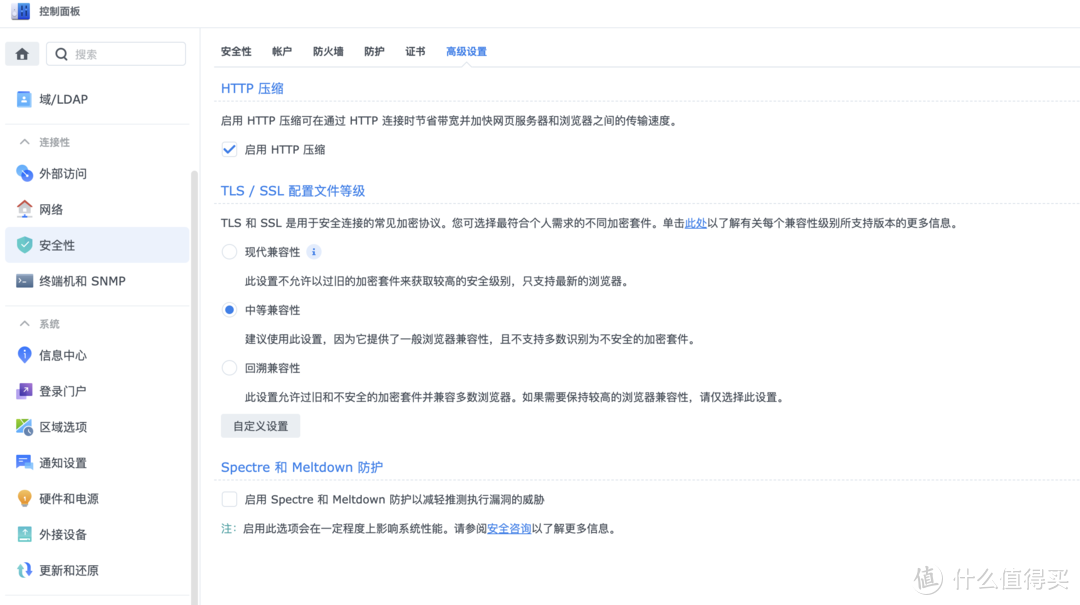This screenshot has width=1080, height=605.
Task: Open the 域/LDAP settings in sidebar
Action: (x=60, y=98)
